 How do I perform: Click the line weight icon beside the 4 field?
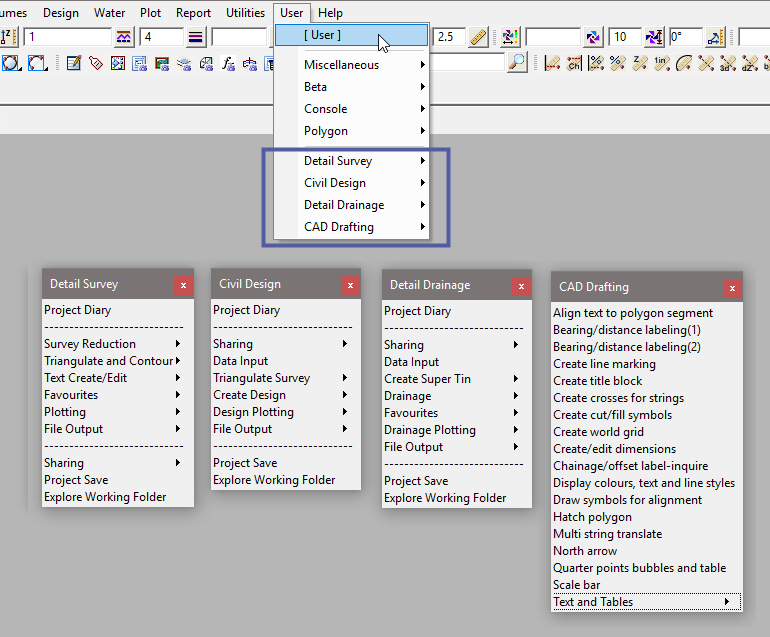click(196, 38)
